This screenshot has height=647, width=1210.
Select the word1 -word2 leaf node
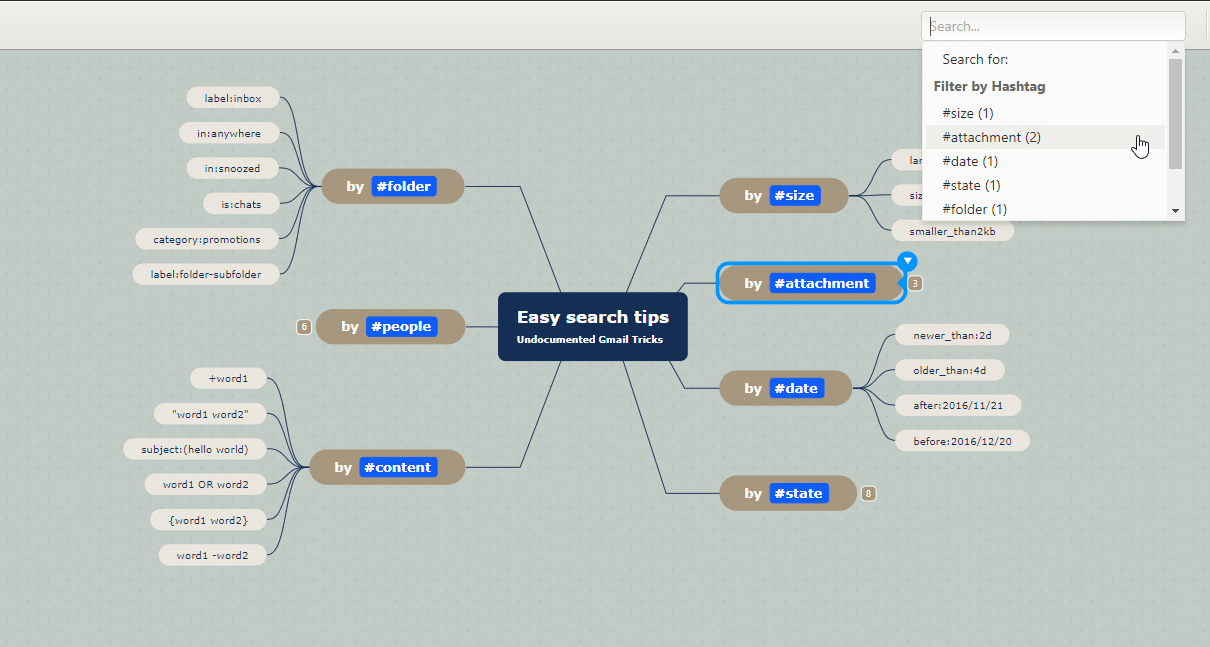coord(213,554)
